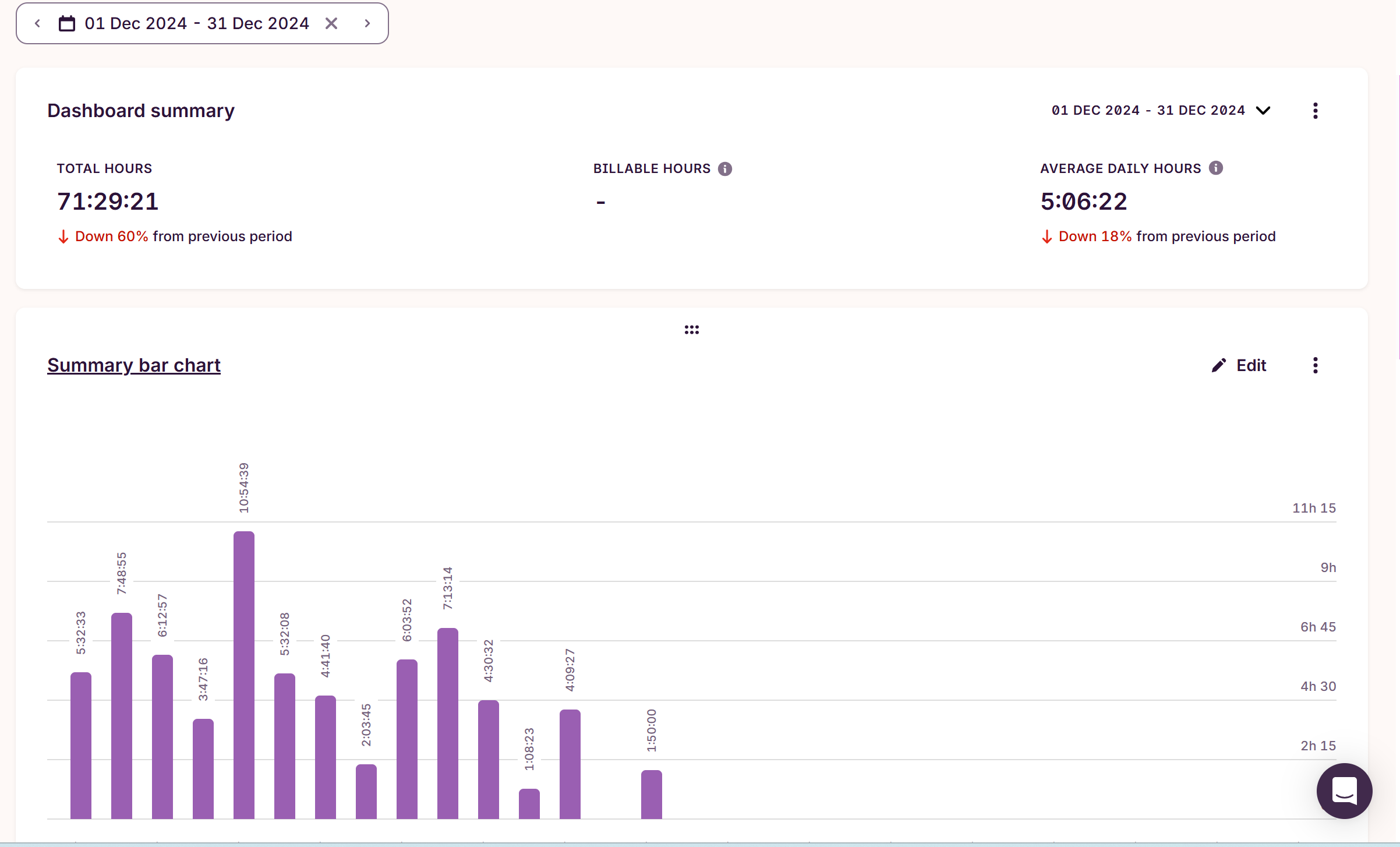Open Dashboard summary three-dot options menu
Viewport: 1400px width, 847px height.
click(x=1315, y=111)
